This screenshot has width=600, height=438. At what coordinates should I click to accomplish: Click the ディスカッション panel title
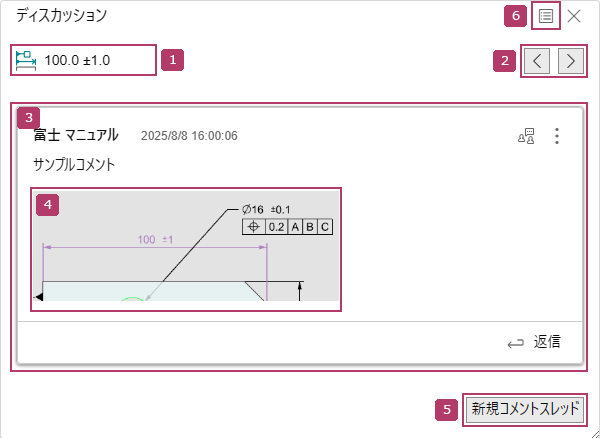point(61,16)
